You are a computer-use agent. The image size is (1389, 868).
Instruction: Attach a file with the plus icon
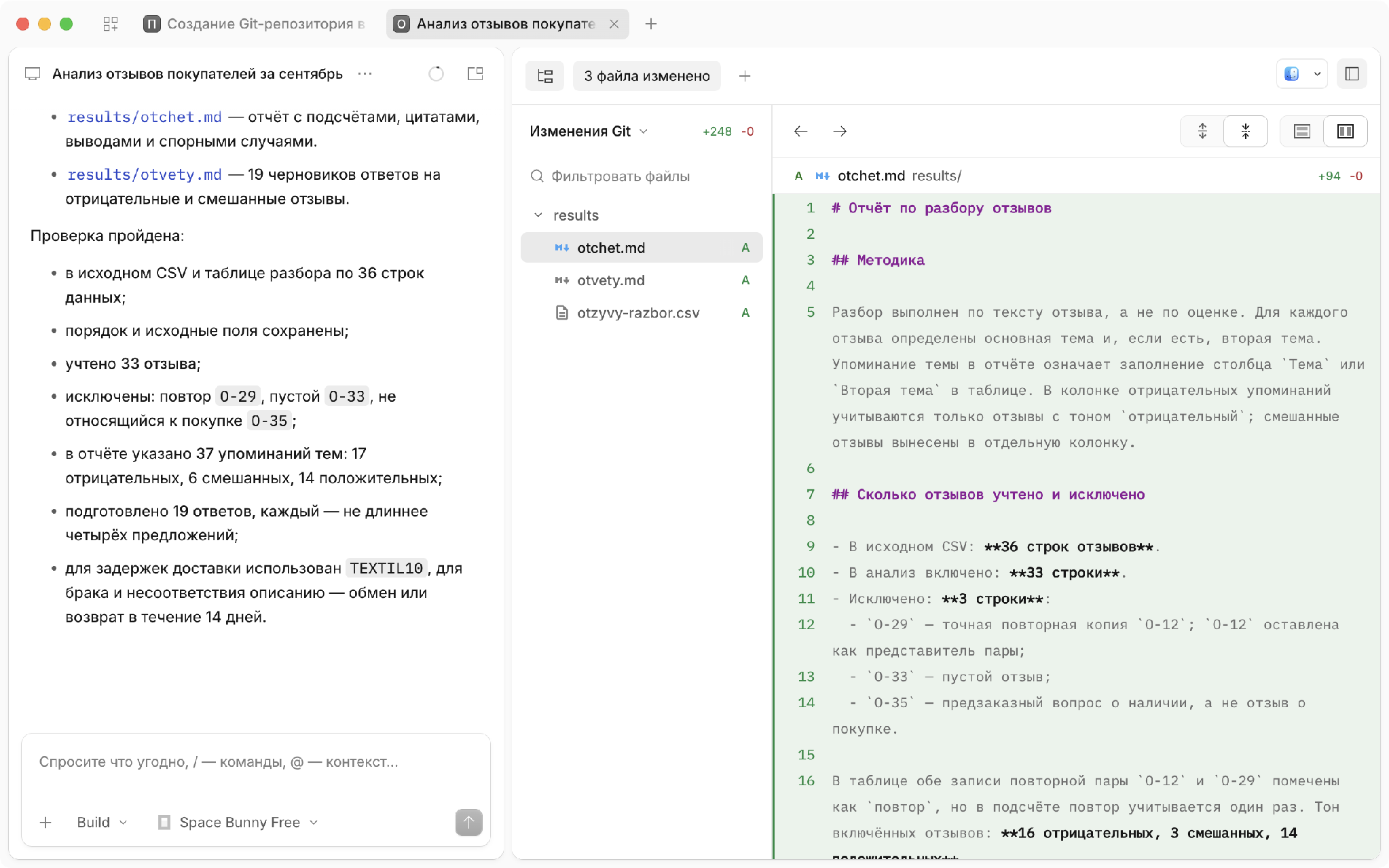(x=45, y=823)
